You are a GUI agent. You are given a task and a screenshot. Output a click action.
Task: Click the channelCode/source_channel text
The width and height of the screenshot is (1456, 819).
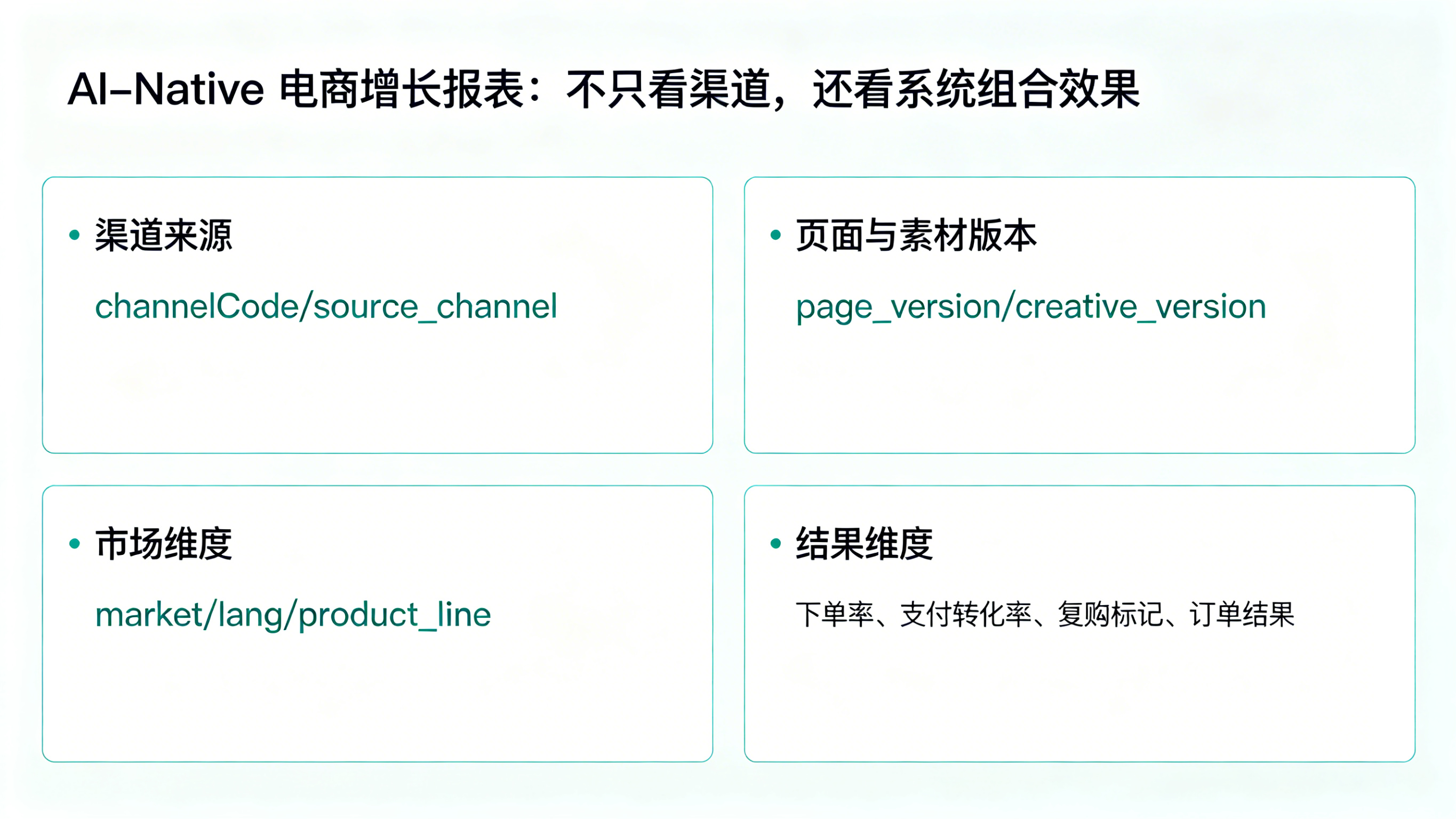click(325, 307)
